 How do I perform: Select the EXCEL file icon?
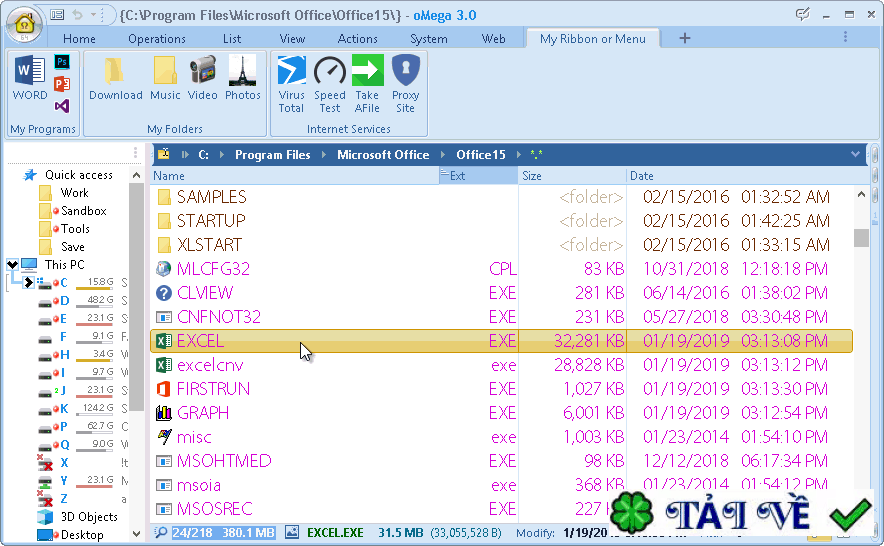pos(163,341)
